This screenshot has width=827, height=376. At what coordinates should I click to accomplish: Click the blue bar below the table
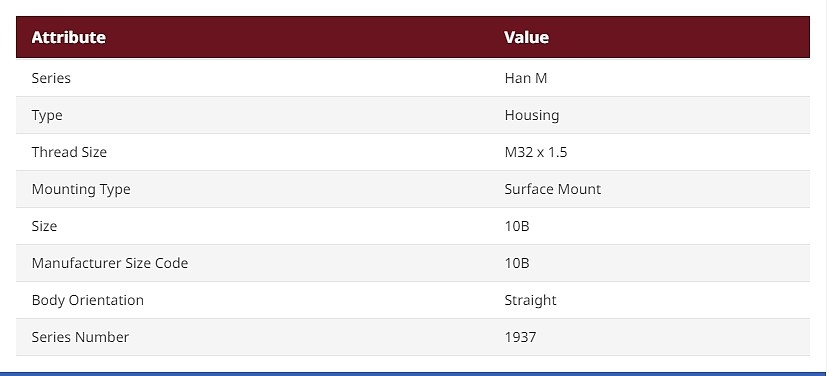[414, 373]
